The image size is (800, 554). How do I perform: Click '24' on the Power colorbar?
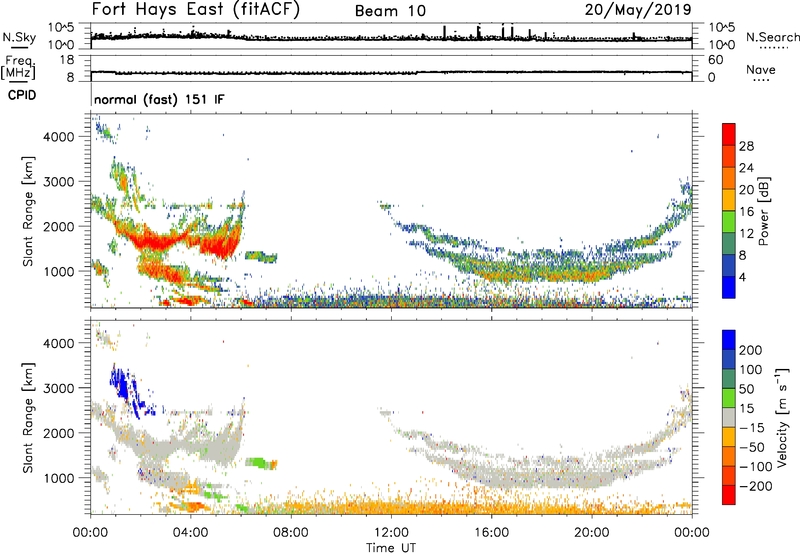(746, 168)
